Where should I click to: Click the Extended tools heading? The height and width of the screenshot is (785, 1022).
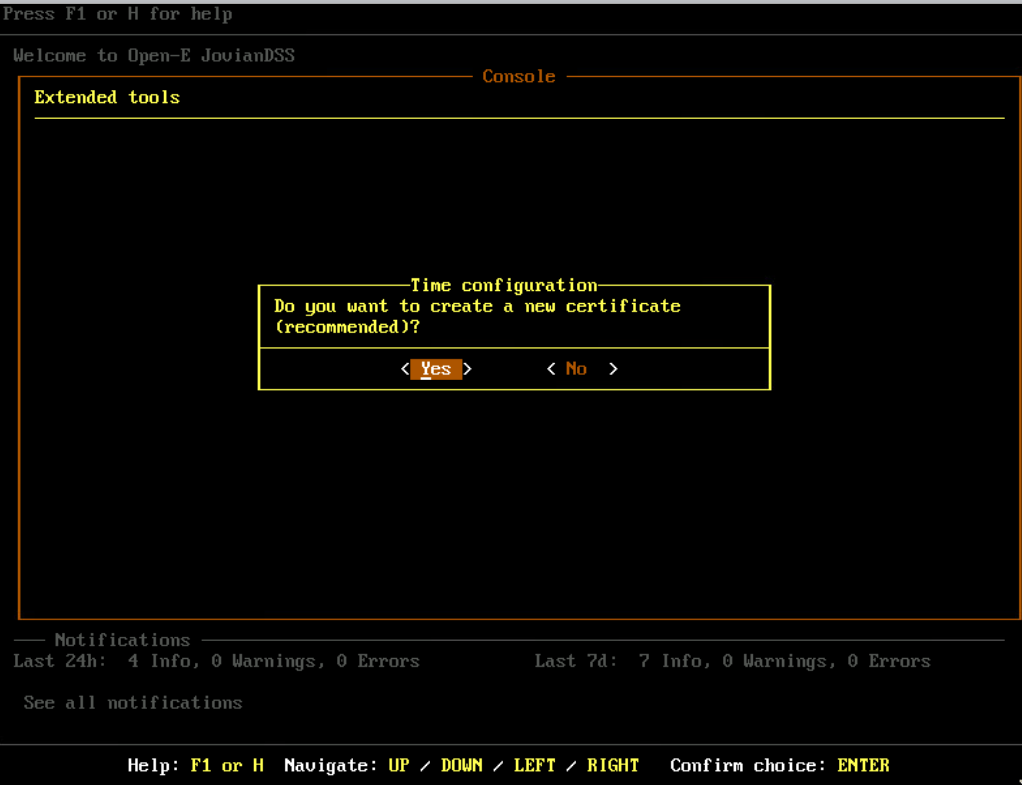tap(107, 97)
